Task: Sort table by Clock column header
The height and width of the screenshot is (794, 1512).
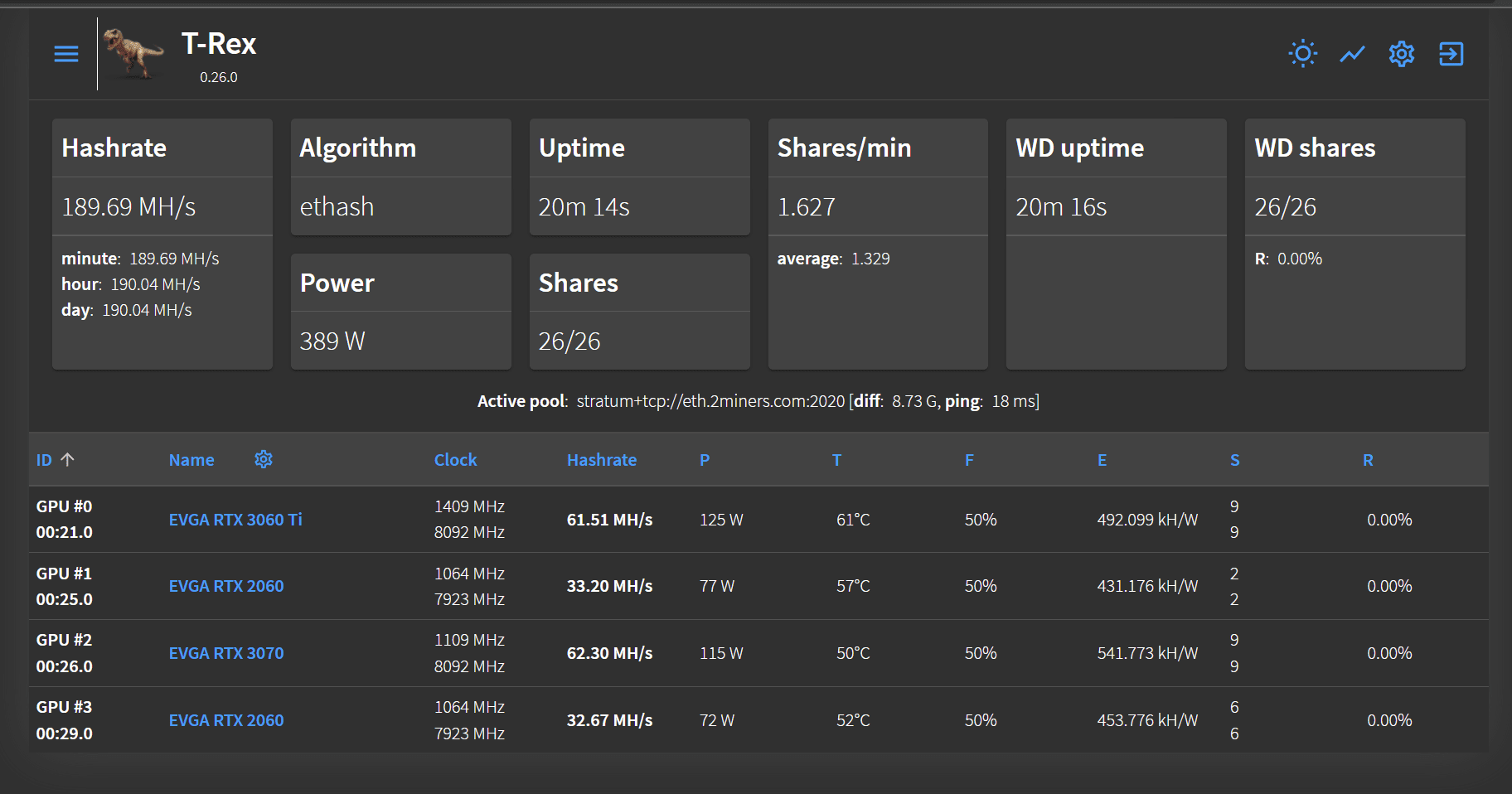Action: 455,460
